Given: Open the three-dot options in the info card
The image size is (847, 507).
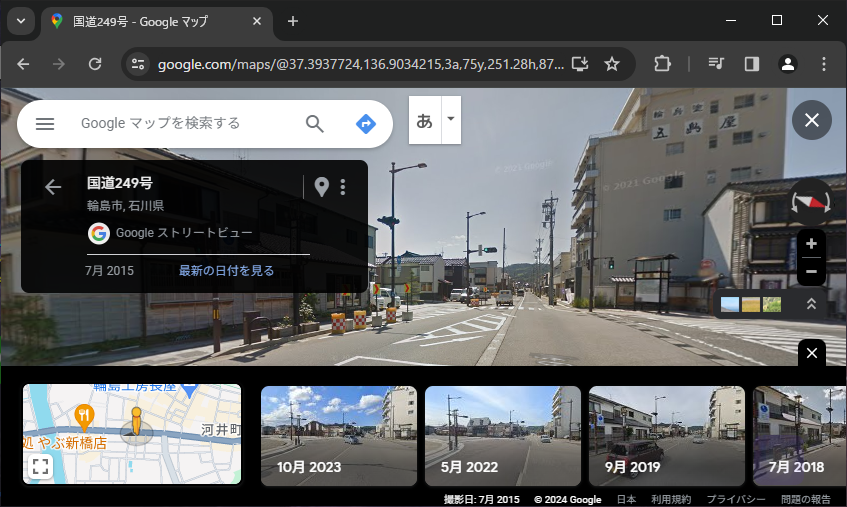Looking at the screenshot, I should pos(343,187).
